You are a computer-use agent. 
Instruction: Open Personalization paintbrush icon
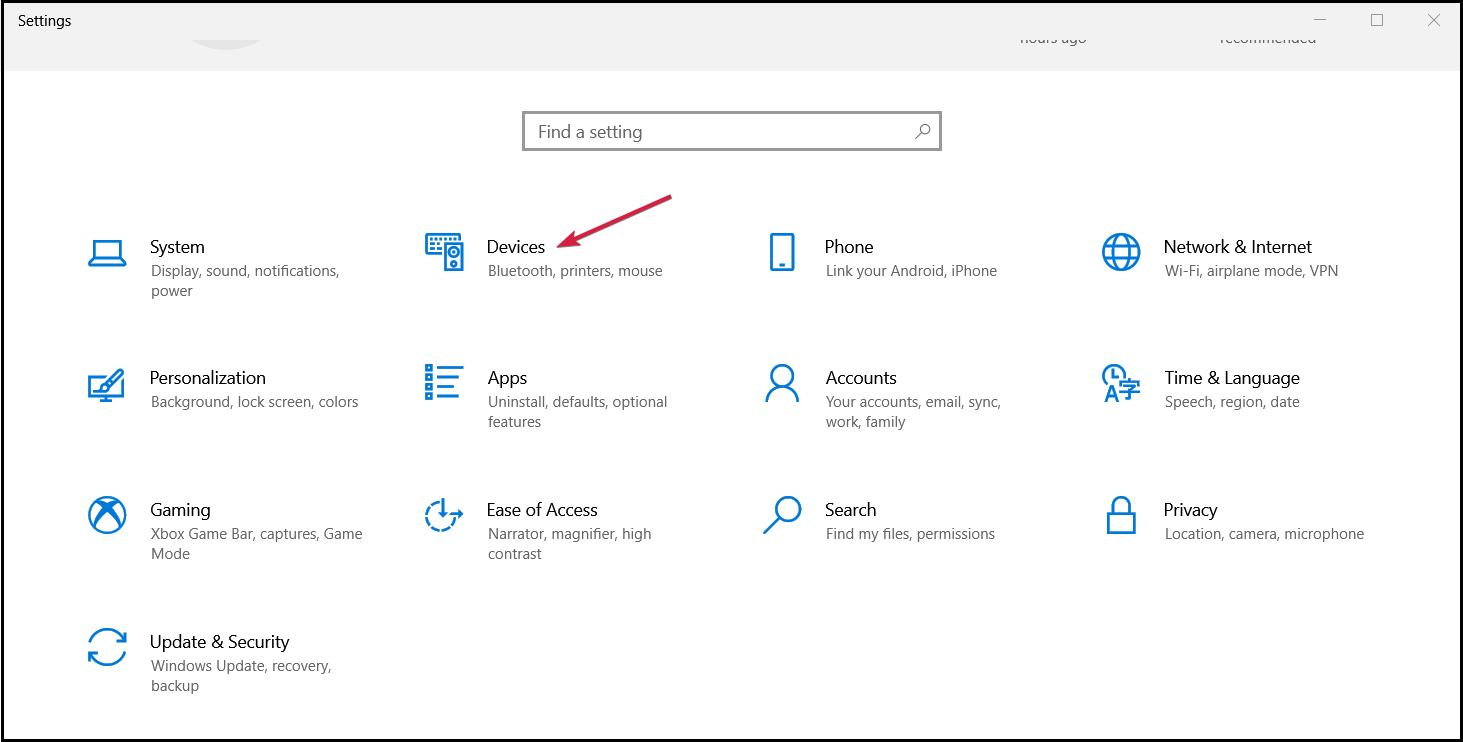point(106,385)
